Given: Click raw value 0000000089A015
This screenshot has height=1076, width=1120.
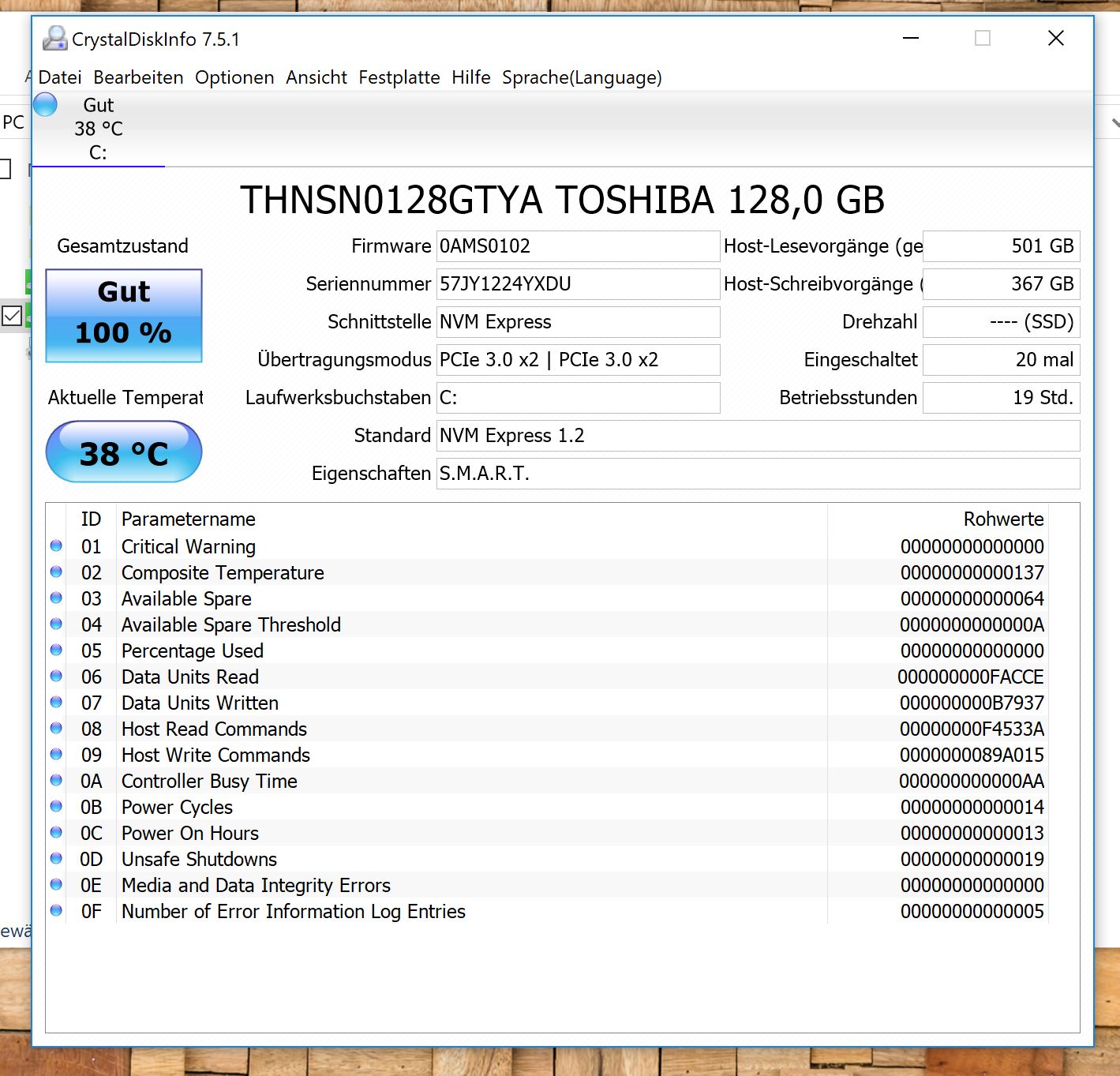Looking at the screenshot, I should (x=972, y=755).
